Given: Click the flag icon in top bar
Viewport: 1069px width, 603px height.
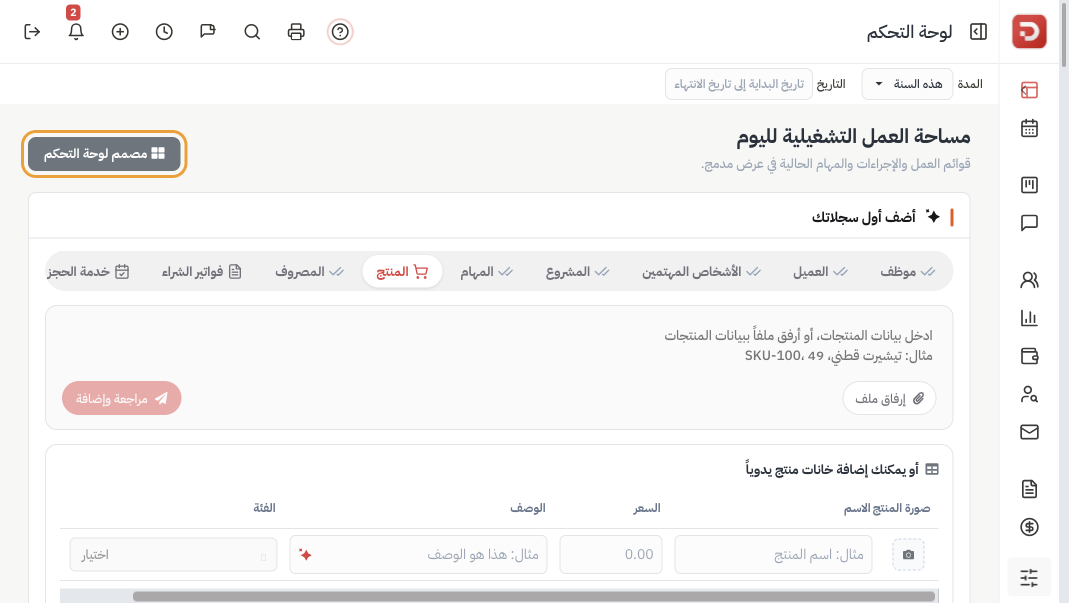Looking at the screenshot, I should point(208,31).
